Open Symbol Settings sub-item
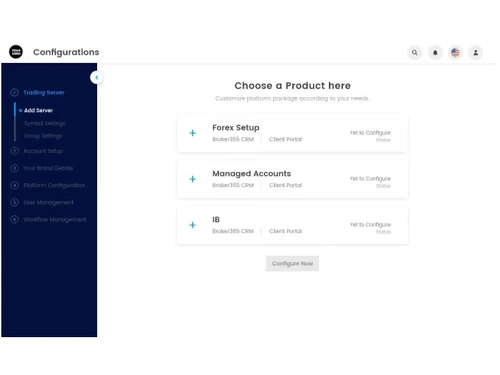Viewport: 500px width, 375px height. (45, 123)
